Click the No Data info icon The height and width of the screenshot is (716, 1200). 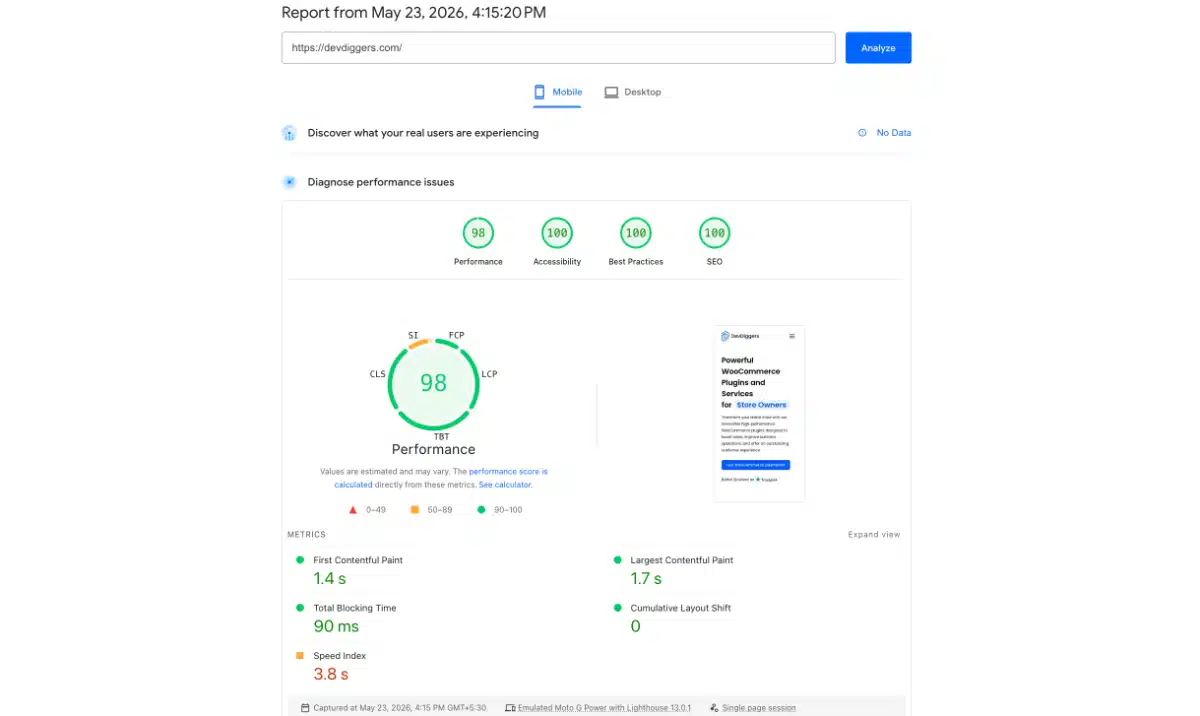862,133
